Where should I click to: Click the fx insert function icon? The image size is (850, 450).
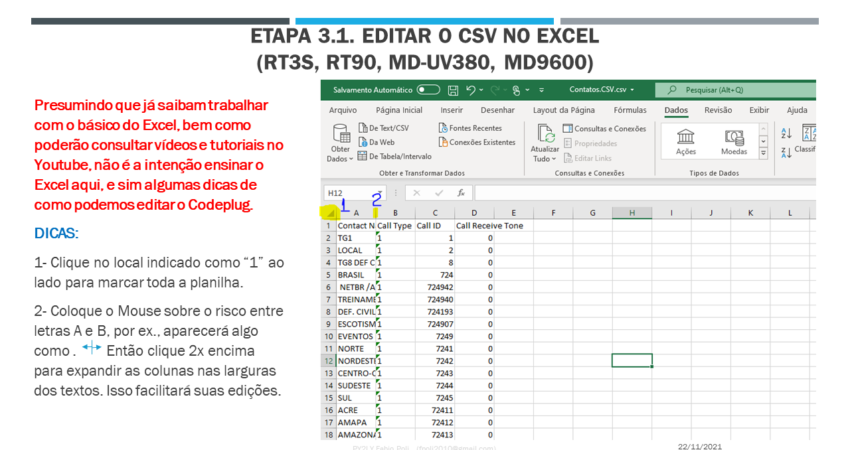(461, 193)
